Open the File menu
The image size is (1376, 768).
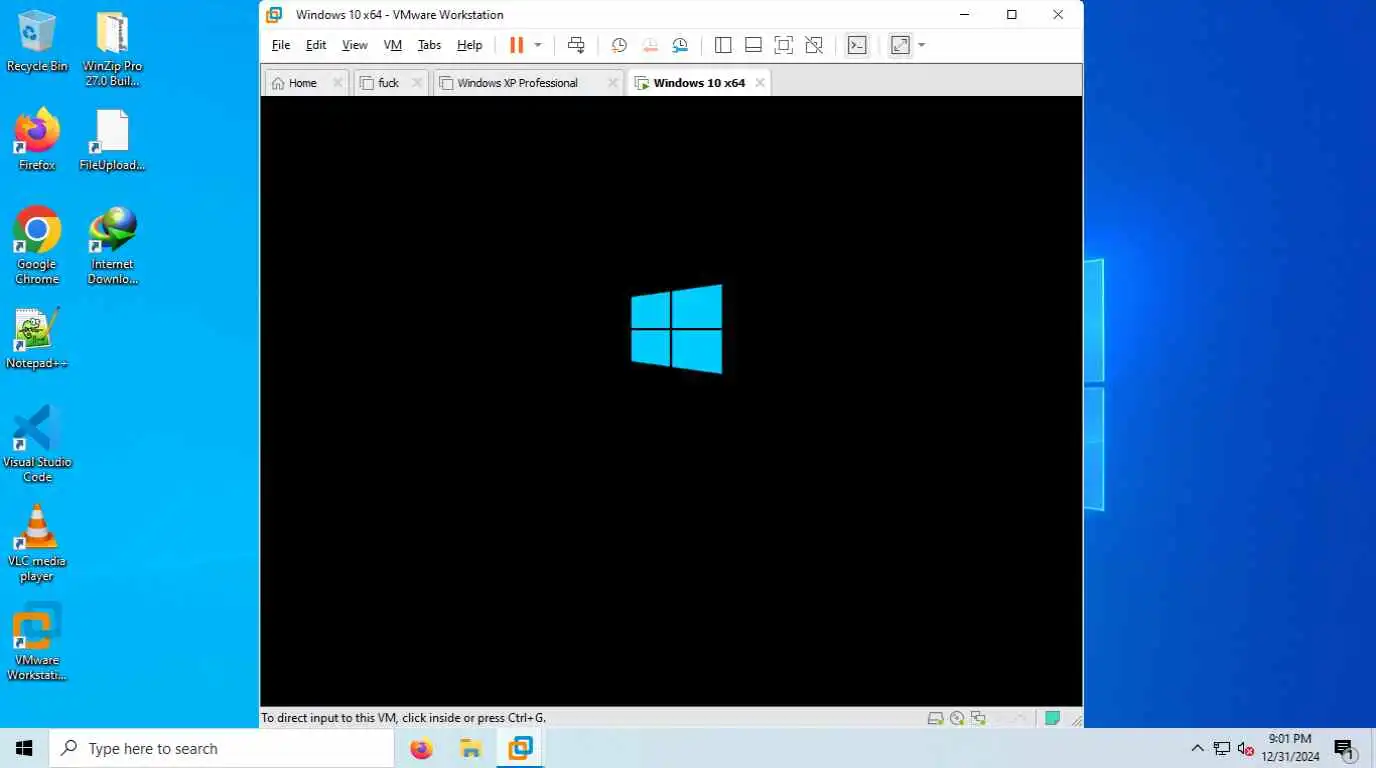click(281, 45)
